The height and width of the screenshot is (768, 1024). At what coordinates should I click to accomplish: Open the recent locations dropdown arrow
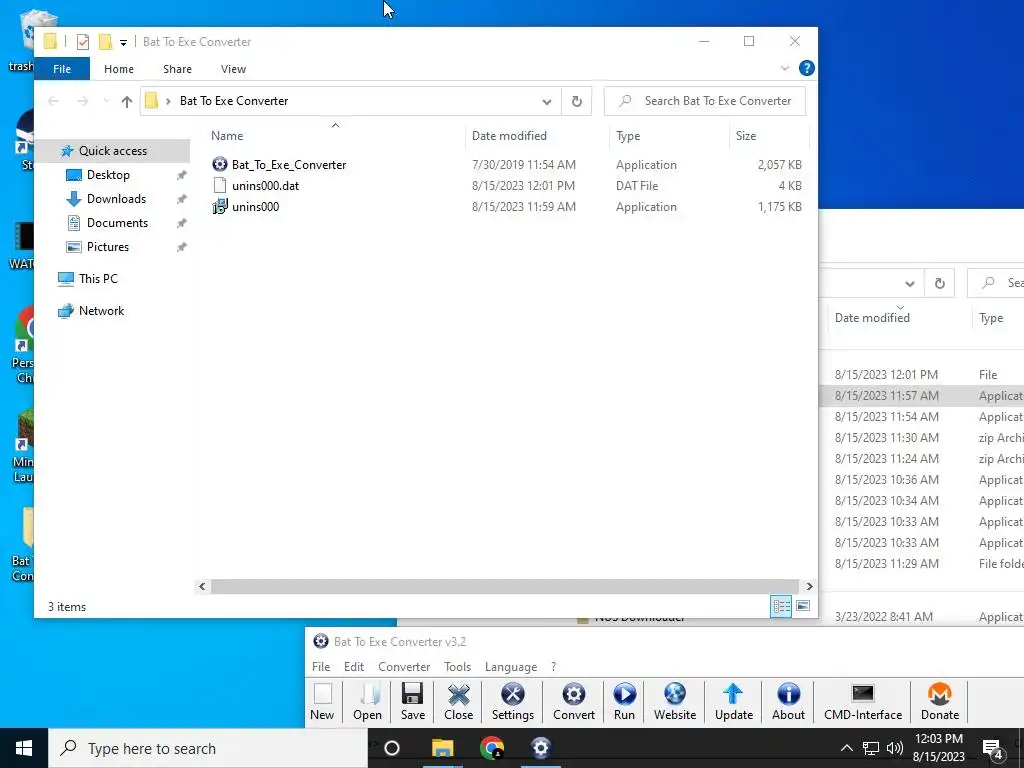tap(106, 101)
